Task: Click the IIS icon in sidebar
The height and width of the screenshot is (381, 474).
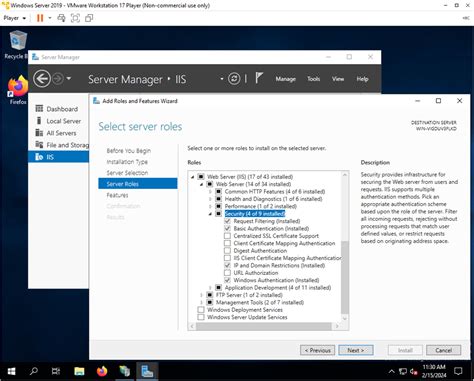Action: (39, 157)
